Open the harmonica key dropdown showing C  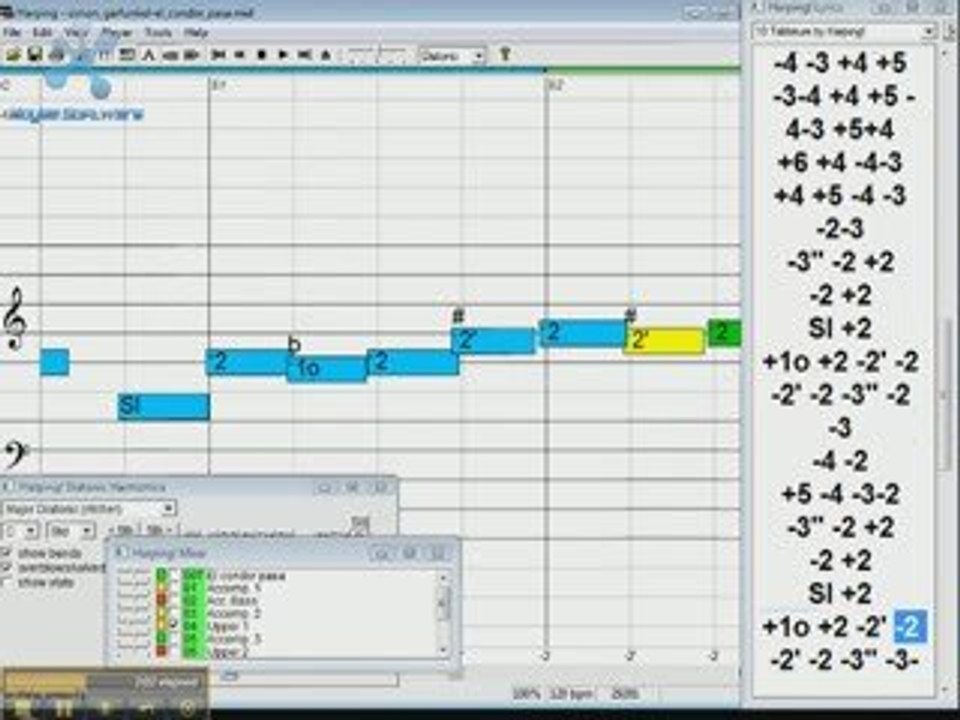[20, 530]
